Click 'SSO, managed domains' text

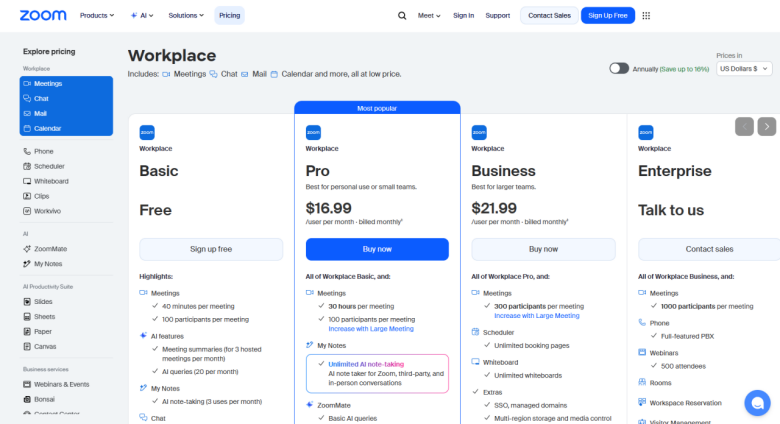(530, 406)
